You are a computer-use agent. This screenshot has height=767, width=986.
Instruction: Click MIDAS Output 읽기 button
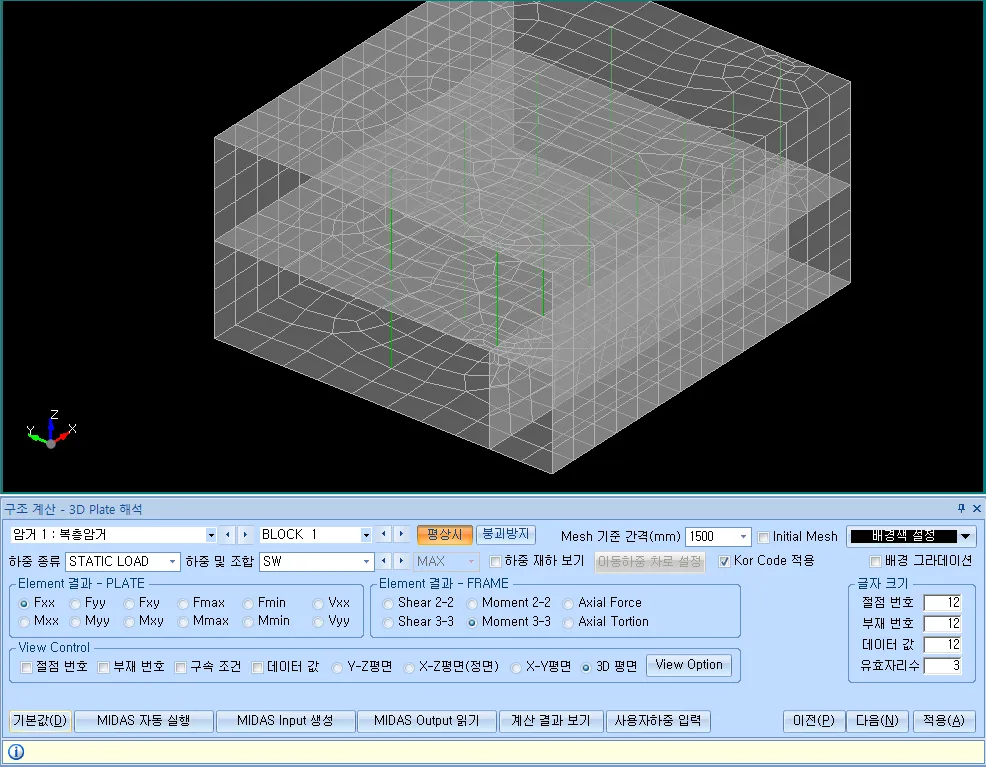pos(426,720)
